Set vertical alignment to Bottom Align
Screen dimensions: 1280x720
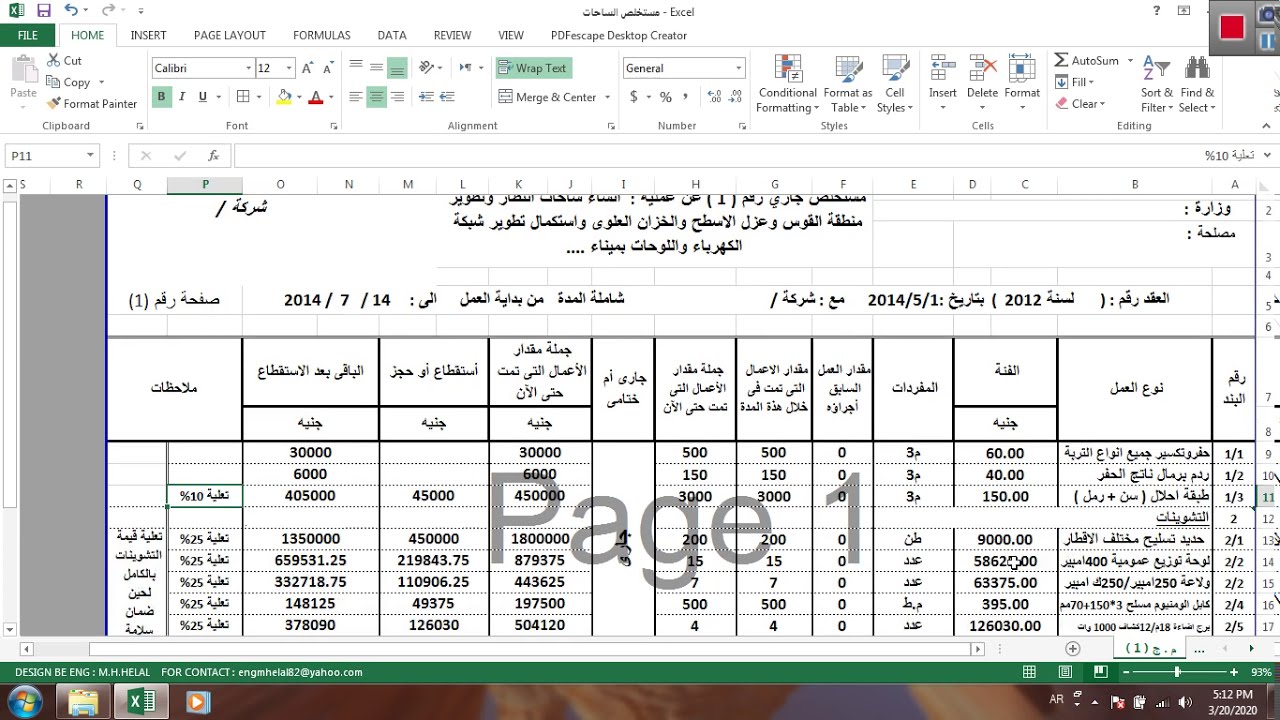pos(397,68)
